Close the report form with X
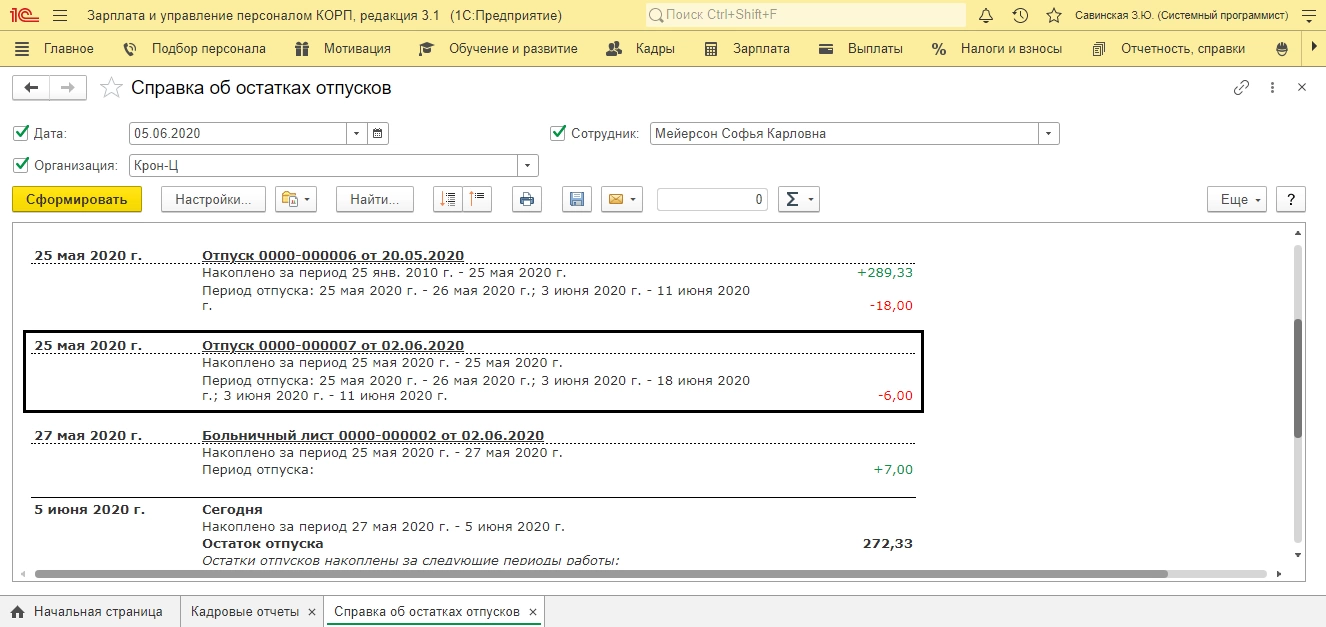The height and width of the screenshot is (627, 1326). click(x=1302, y=88)
